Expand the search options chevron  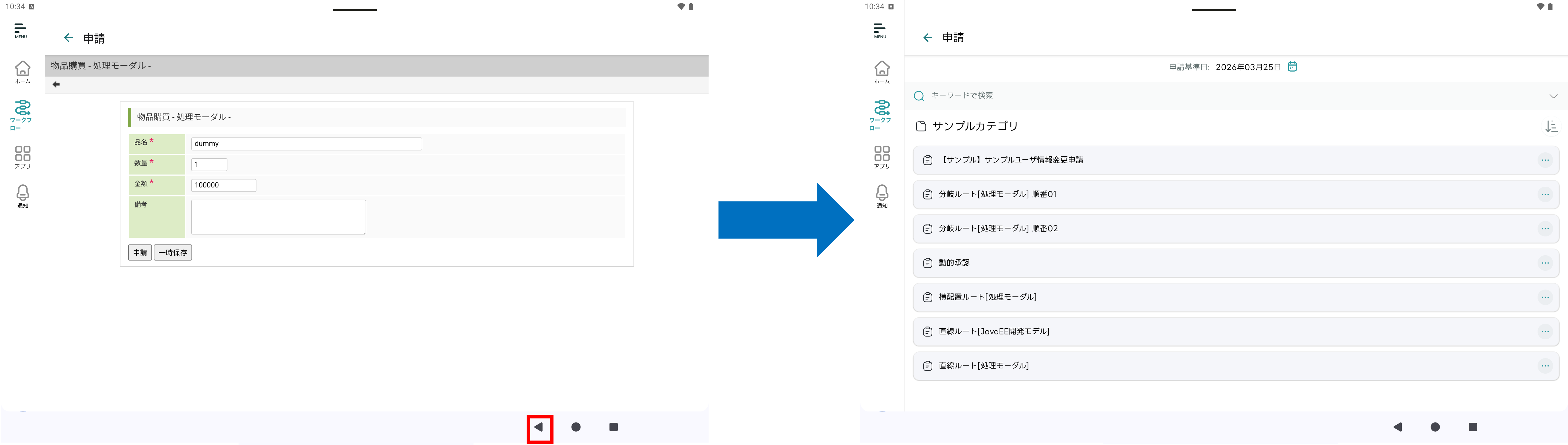coord(1553,96)
